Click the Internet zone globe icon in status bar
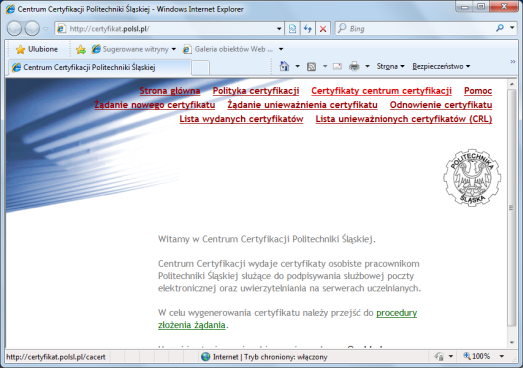Image resolution: width=523 pixels, height=368 pixels. click(x=205, y=357)
